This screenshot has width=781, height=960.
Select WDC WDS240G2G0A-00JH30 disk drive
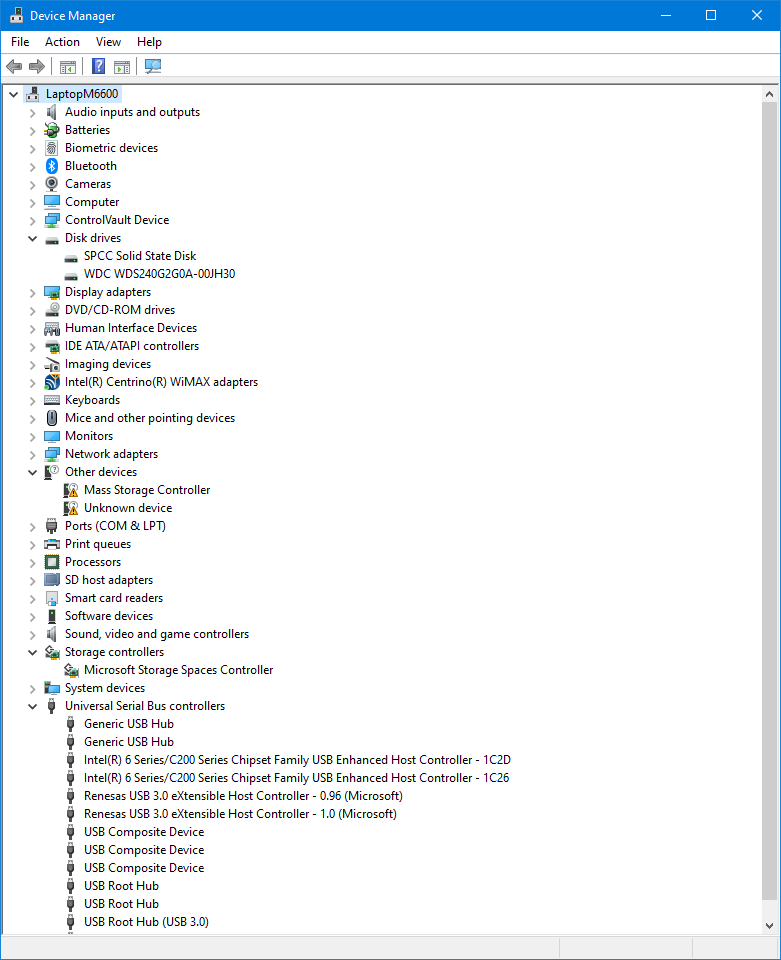click(x=160, y=274)
